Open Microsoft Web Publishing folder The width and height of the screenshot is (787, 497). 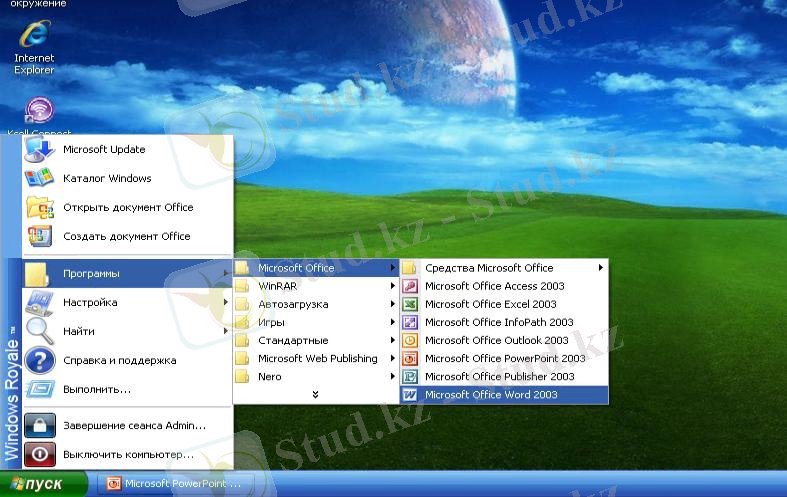coord(316,358)
